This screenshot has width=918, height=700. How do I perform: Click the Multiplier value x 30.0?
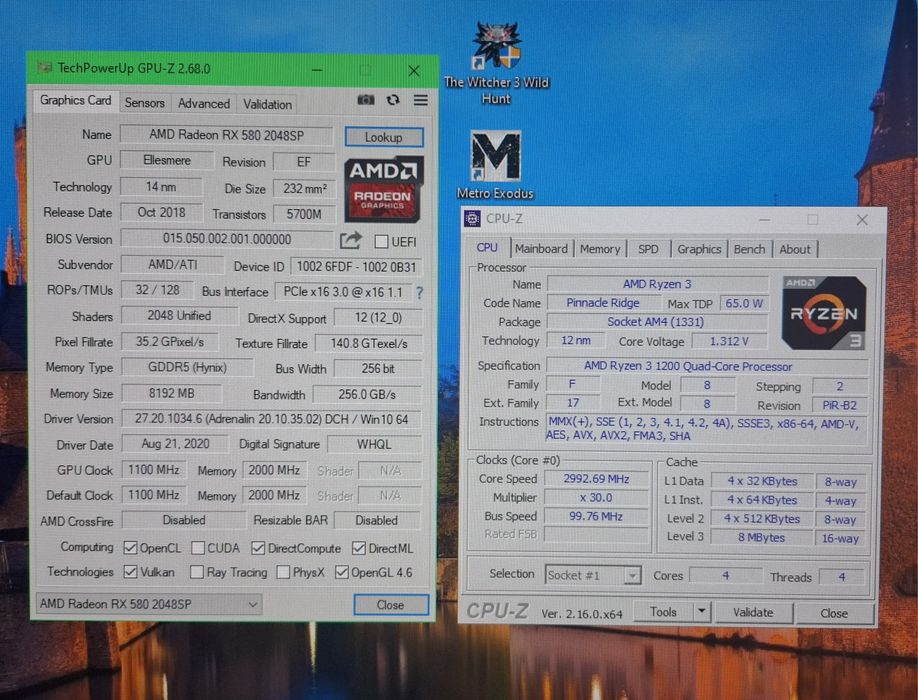[597, 497]
